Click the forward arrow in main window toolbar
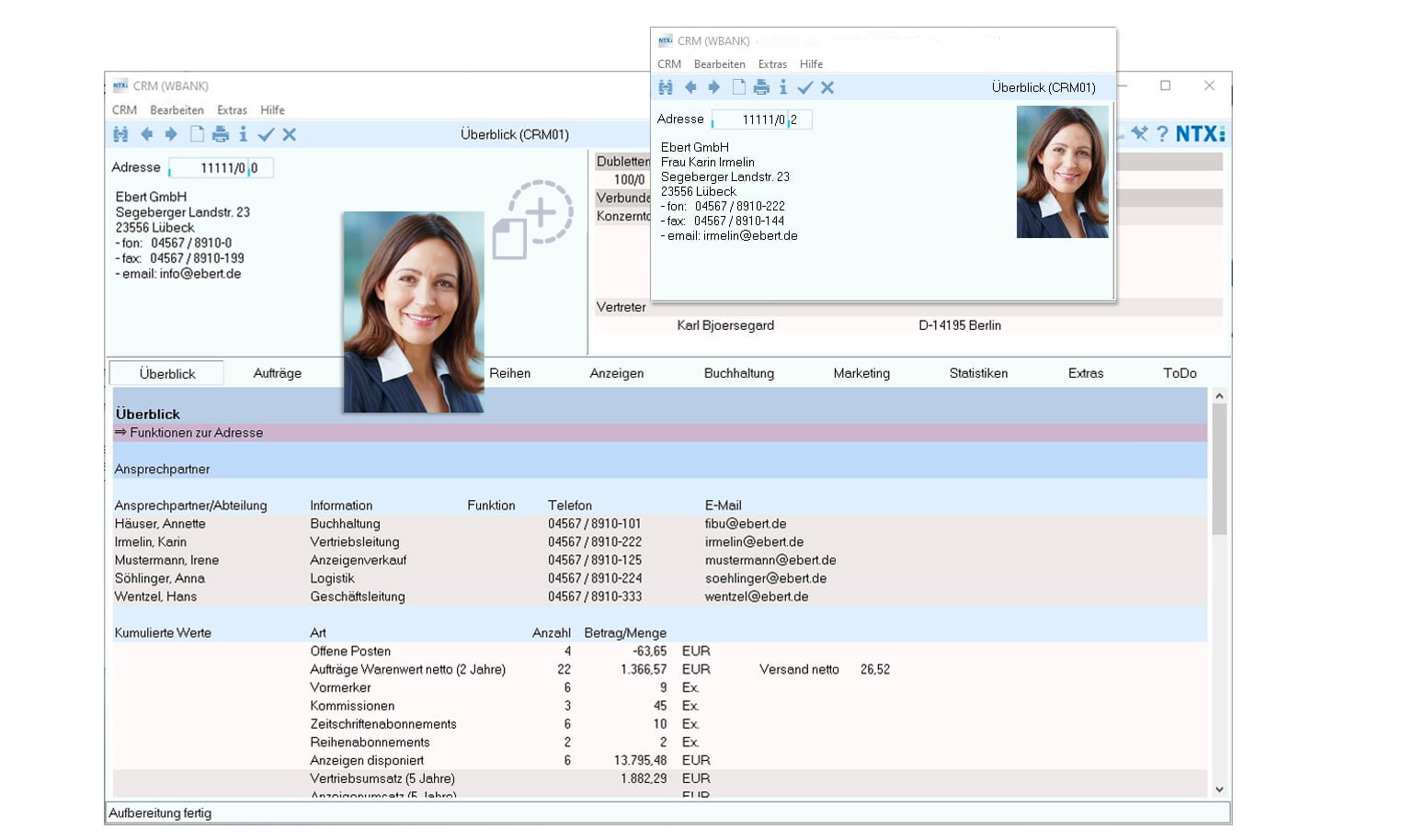The width and height of the screenshot is (1414, 840). click(x=171, y=134)
